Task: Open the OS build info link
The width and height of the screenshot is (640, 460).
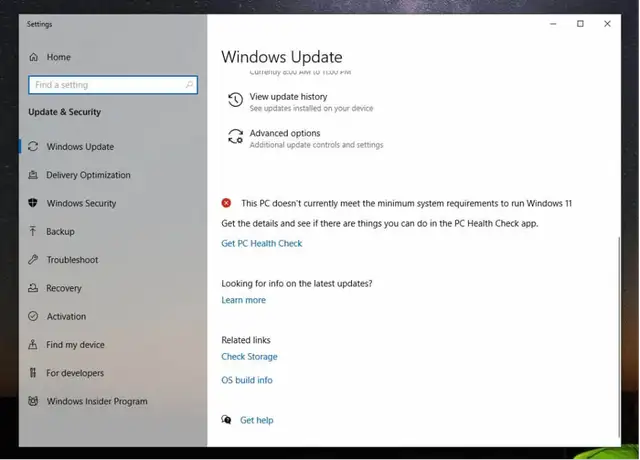Action: point(247,380)
